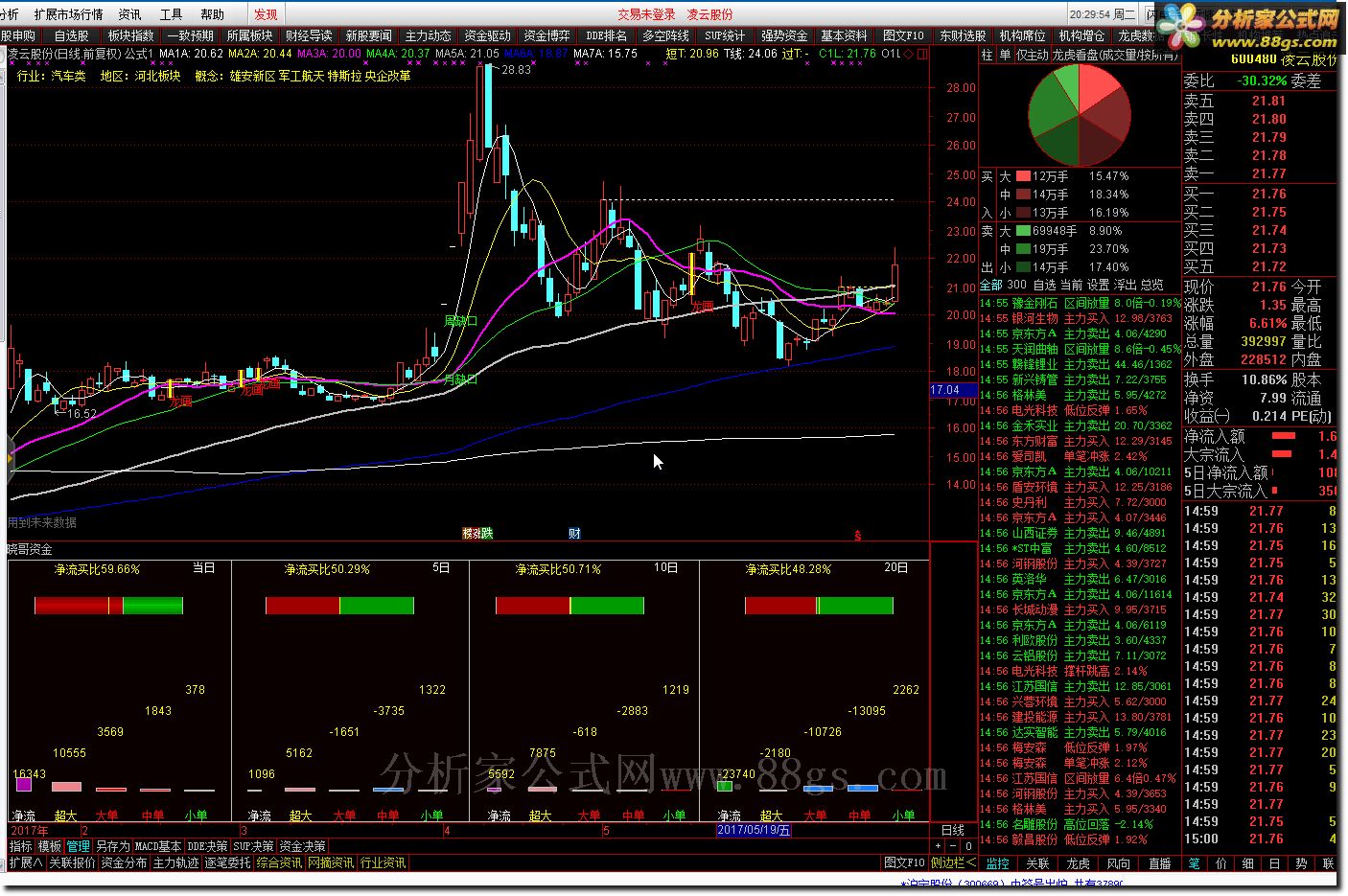The image size is (1348, 896).
Task: Select the DDE决策 indicator tab
Action: point(207,846)
